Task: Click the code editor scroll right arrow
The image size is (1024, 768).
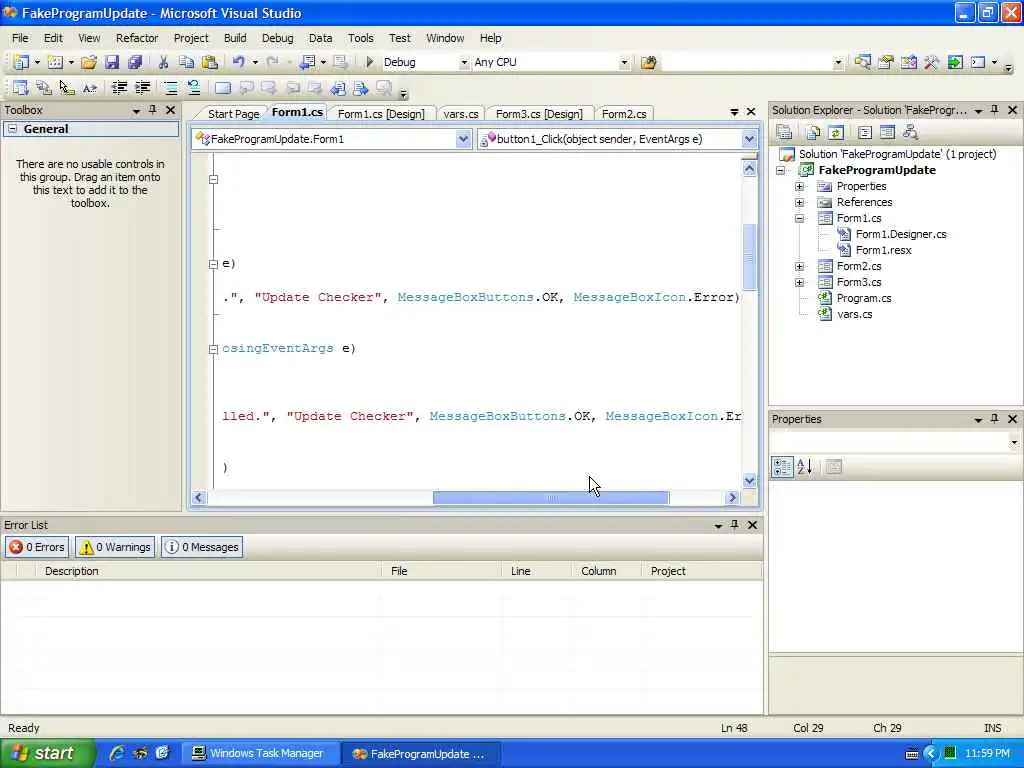Action: (x=732, y=498)
